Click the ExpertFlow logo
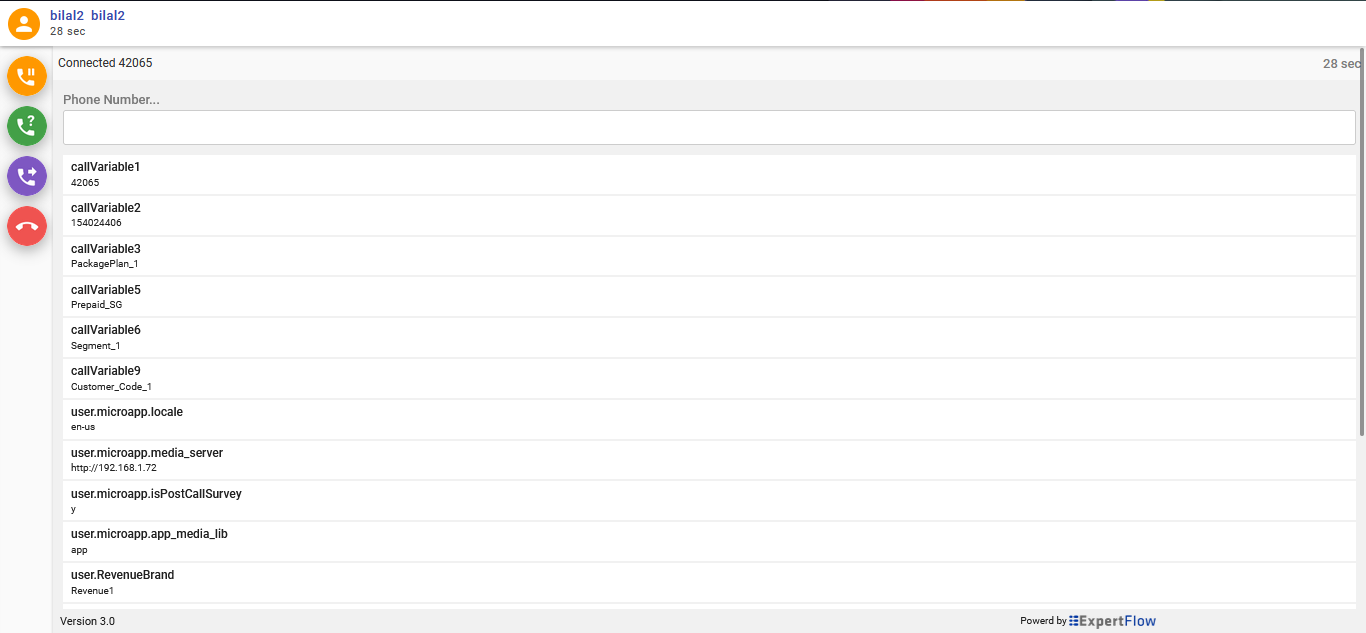1366x633 pixels. [x=1112, y=620]
